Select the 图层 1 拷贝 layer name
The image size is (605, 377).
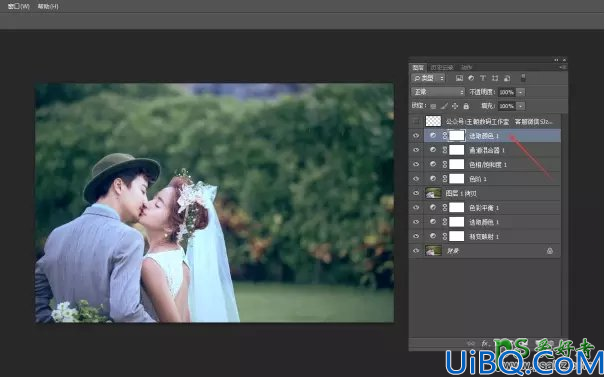click(461, 193)
